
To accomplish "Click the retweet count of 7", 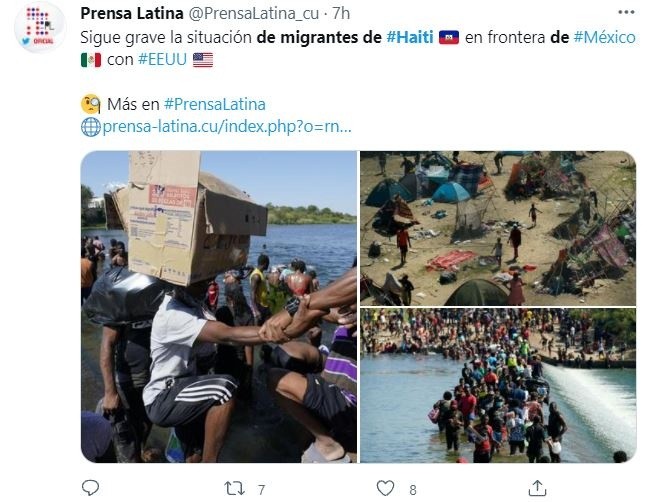I will click(262, 490).
